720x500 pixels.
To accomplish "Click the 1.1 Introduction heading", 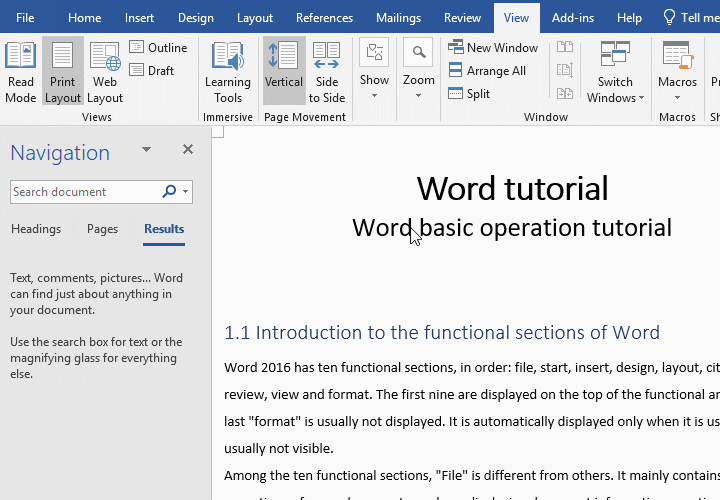I will point(442,332).
